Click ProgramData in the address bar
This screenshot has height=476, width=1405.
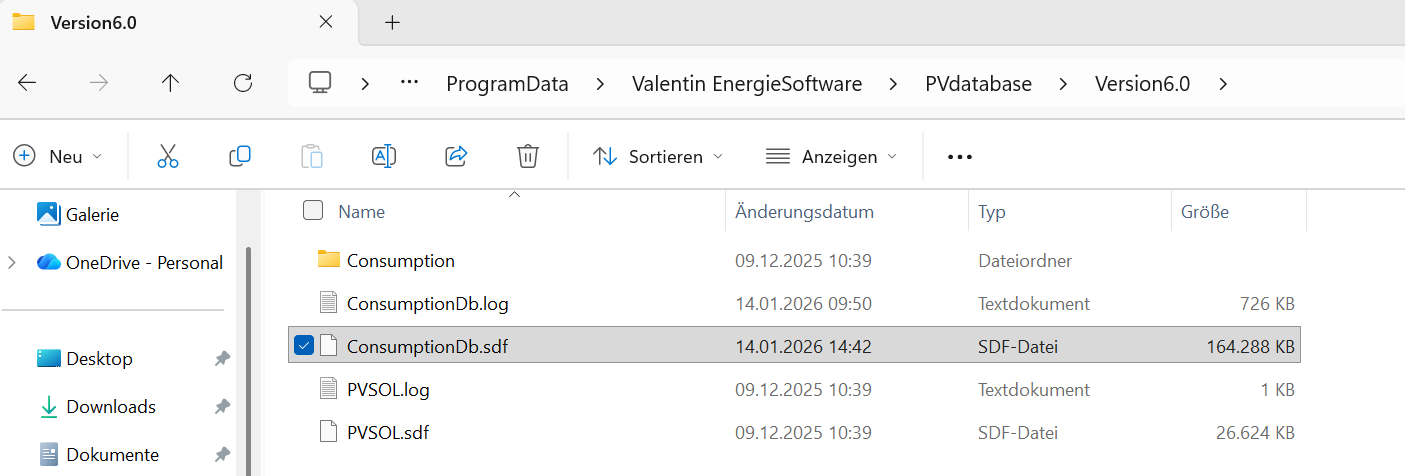point(507,84)
